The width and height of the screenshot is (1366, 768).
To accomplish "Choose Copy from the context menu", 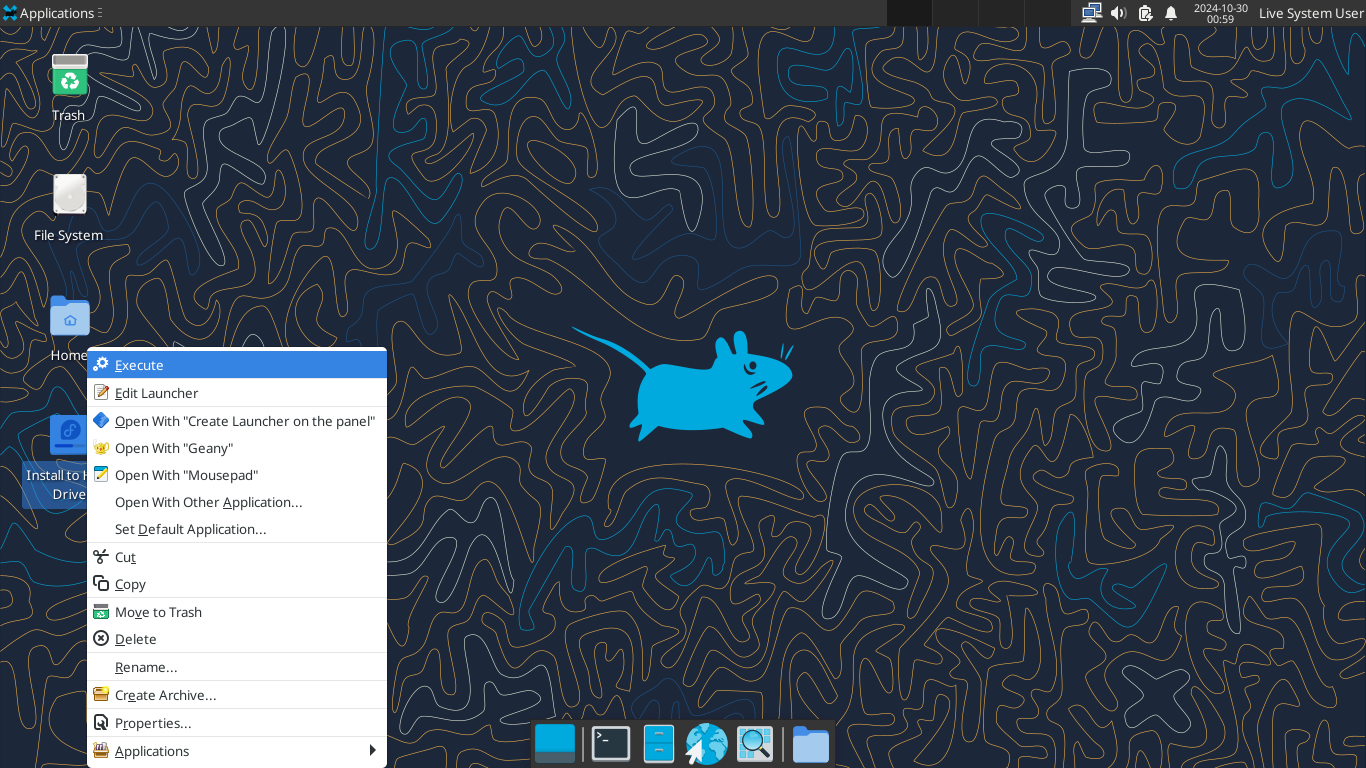I will coord(237,584).
